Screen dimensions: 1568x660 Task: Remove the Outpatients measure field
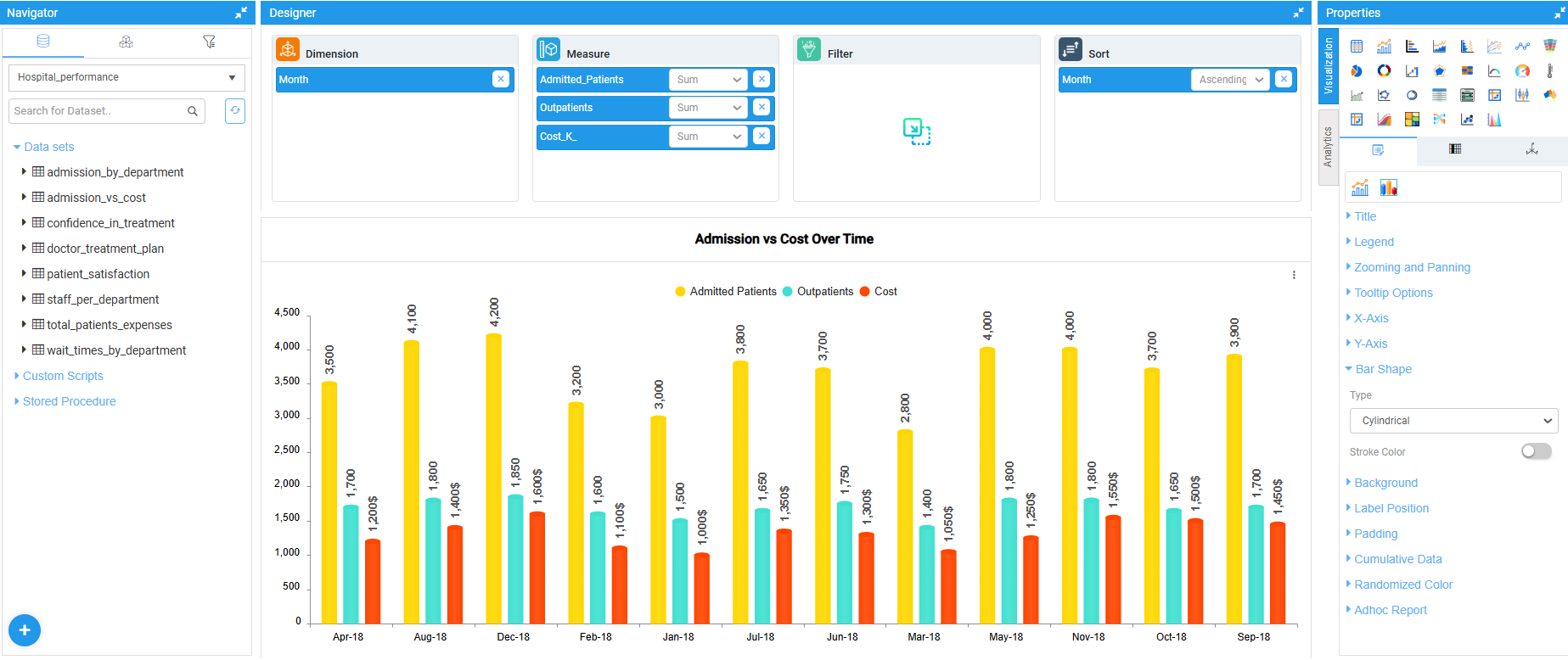(762, 108)
